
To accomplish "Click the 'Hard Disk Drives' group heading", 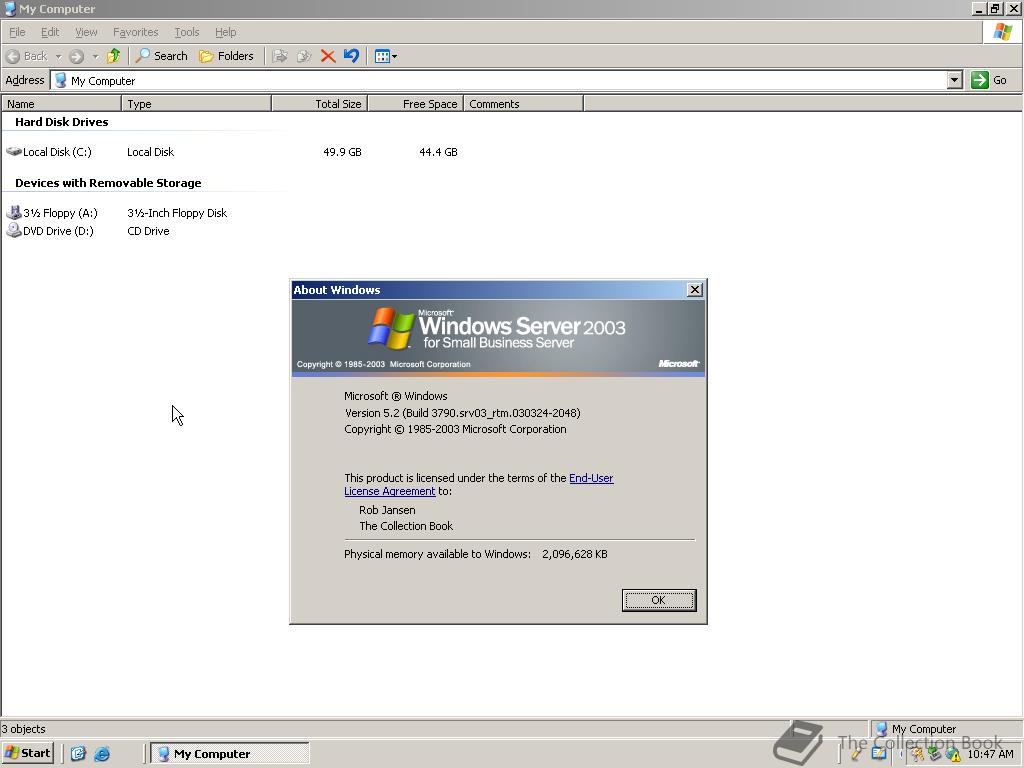I will coord(61,122).
